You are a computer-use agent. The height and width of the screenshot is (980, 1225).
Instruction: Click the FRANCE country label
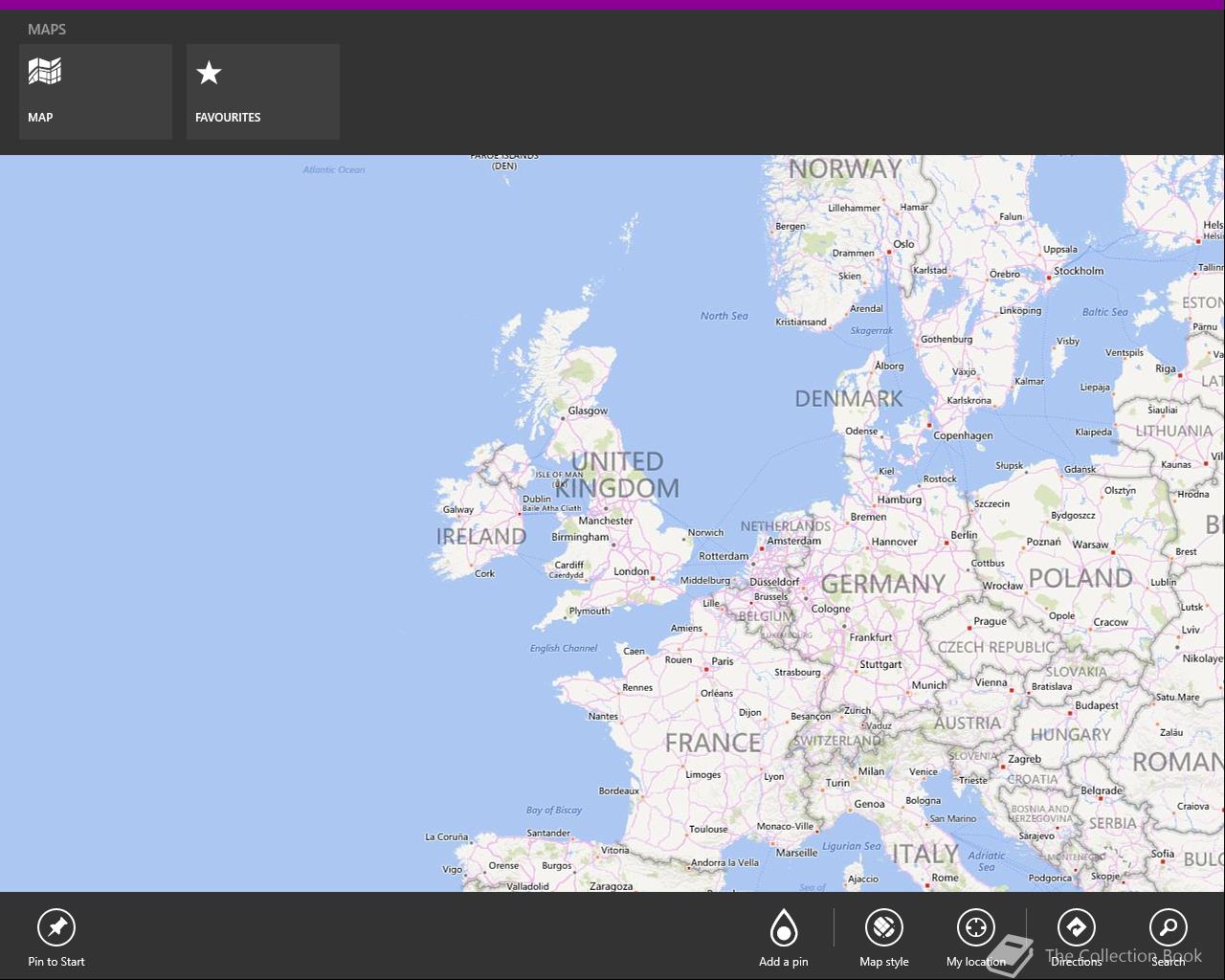714,743
